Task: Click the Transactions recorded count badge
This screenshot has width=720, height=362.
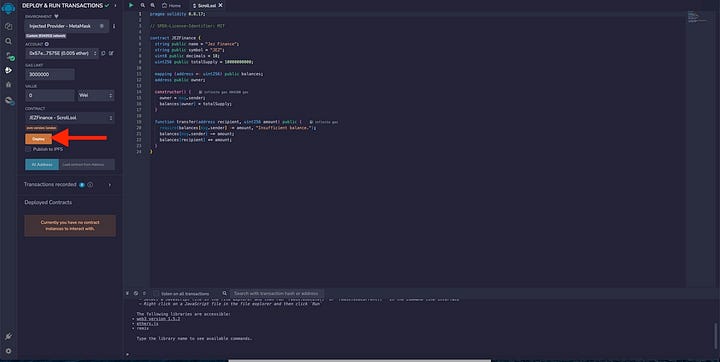Action: tap(82, 185)
